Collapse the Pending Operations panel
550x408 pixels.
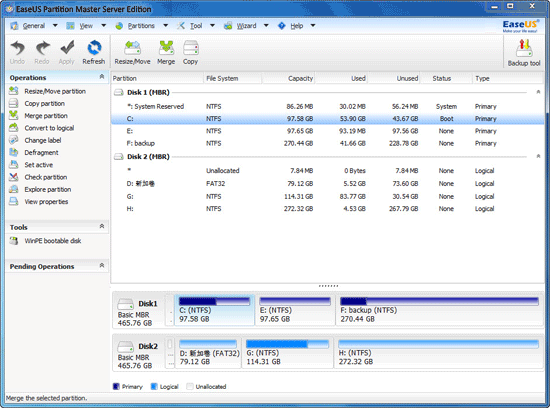click(102, 266)
